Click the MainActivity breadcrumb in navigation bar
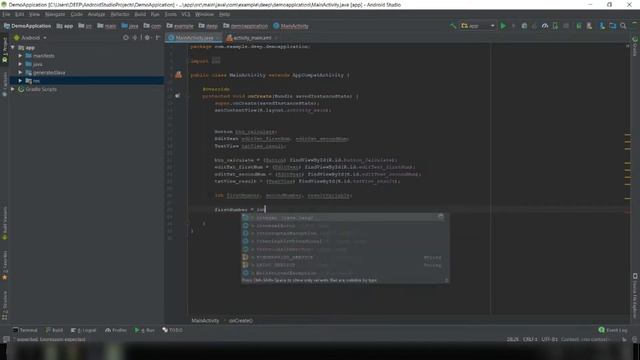Viewport: 640px width, 360px height. (x=291, y=26)
